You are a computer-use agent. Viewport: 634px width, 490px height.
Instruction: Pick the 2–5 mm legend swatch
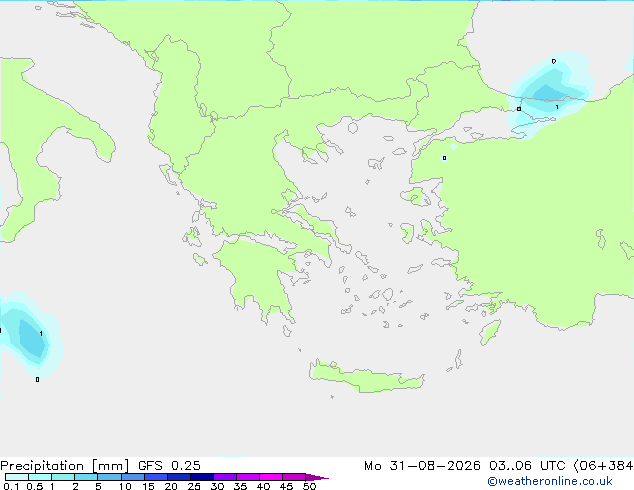pos(86,477)
